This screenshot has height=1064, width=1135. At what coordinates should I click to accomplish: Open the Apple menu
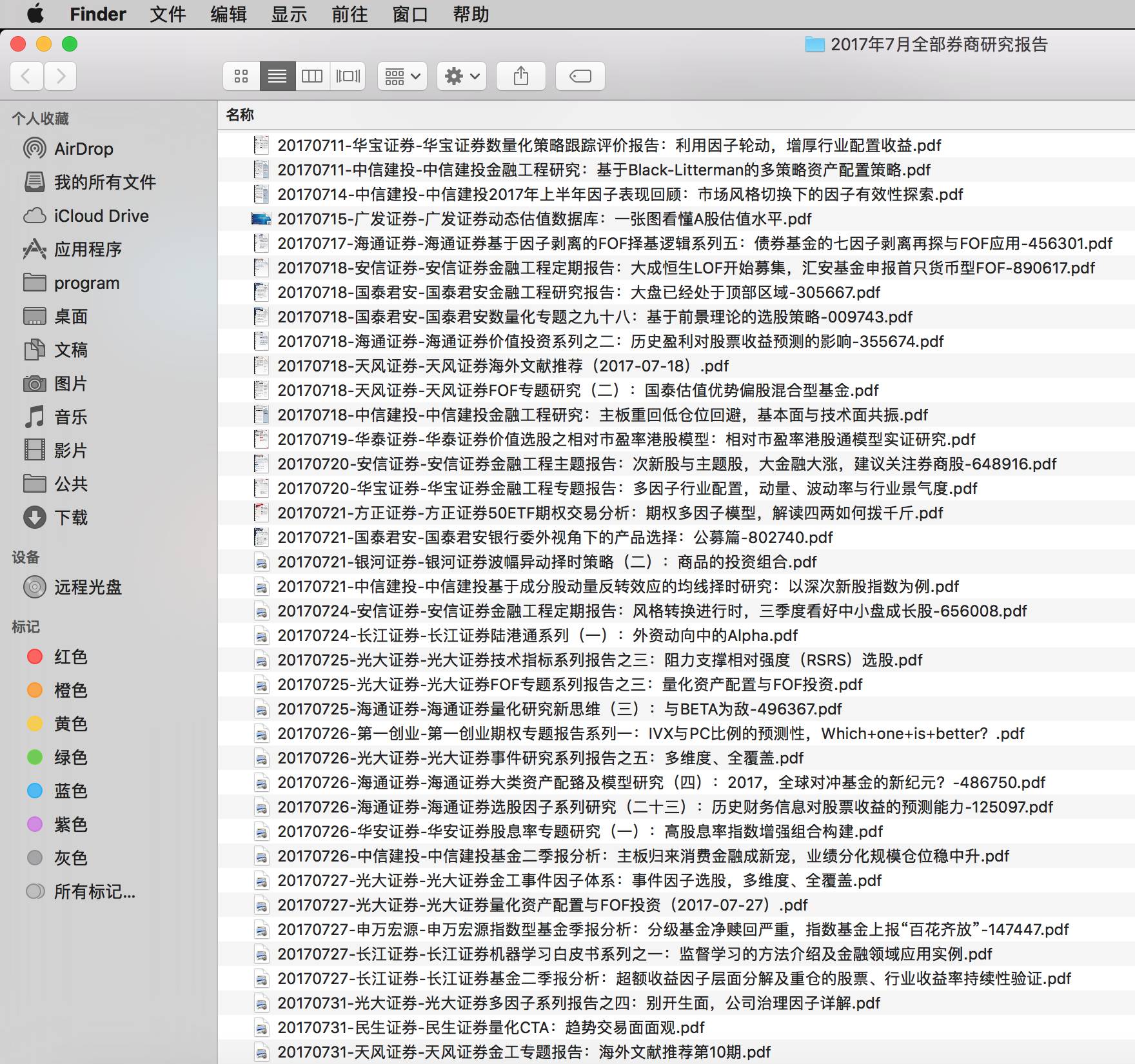pos(35,14)
